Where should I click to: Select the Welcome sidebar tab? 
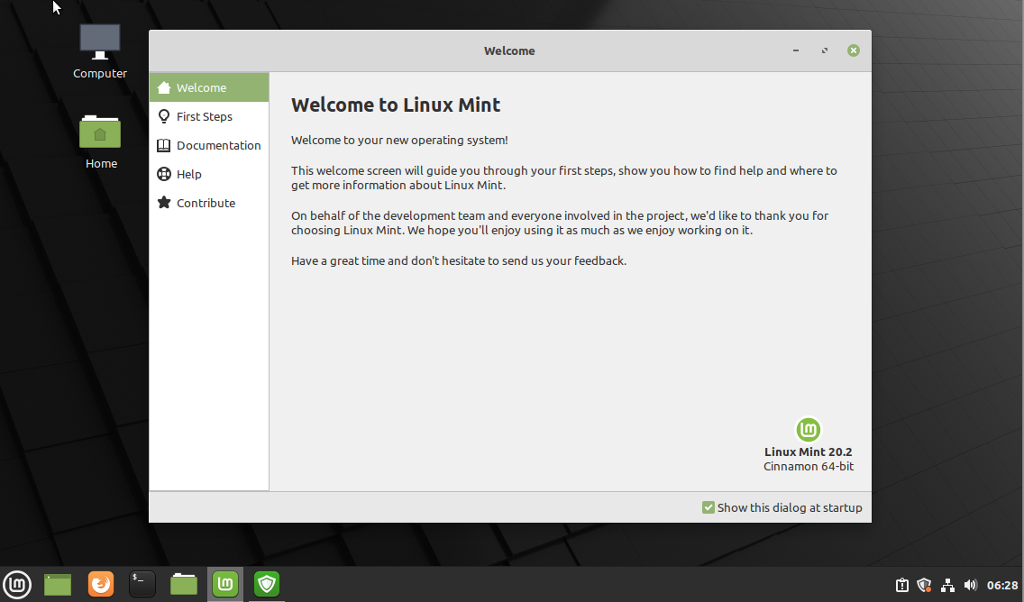[209, 87]
